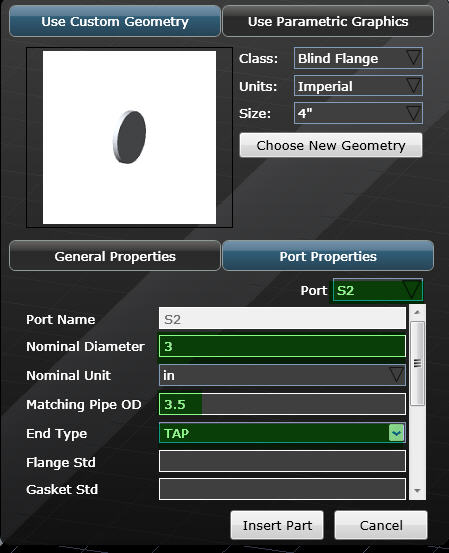Cancel the part insertion dialog
Viewport: 449px width, 553px height.
tap(381, 525)
